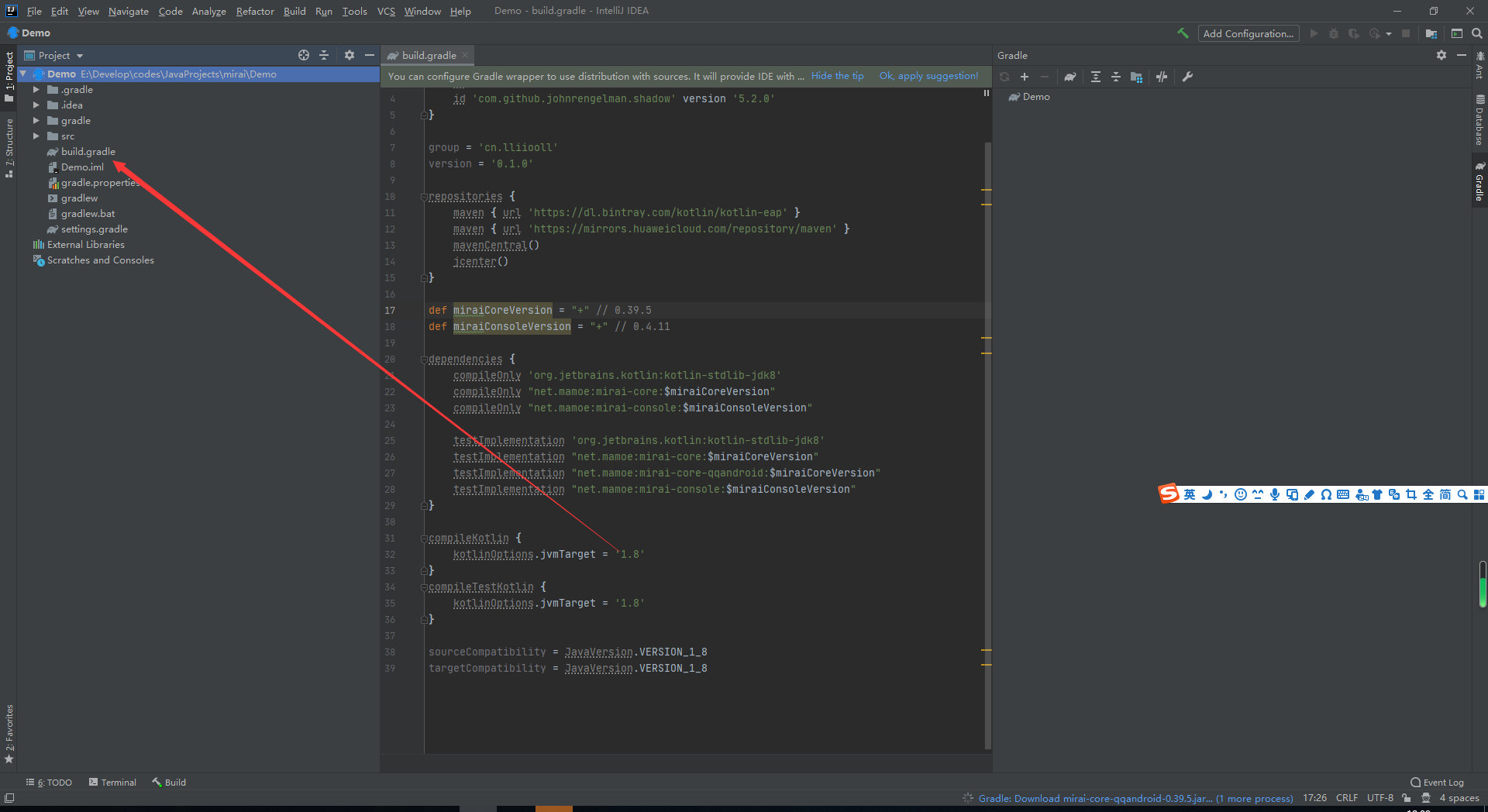Toggle Gradle offline mode

click(x=1161, y=77)
